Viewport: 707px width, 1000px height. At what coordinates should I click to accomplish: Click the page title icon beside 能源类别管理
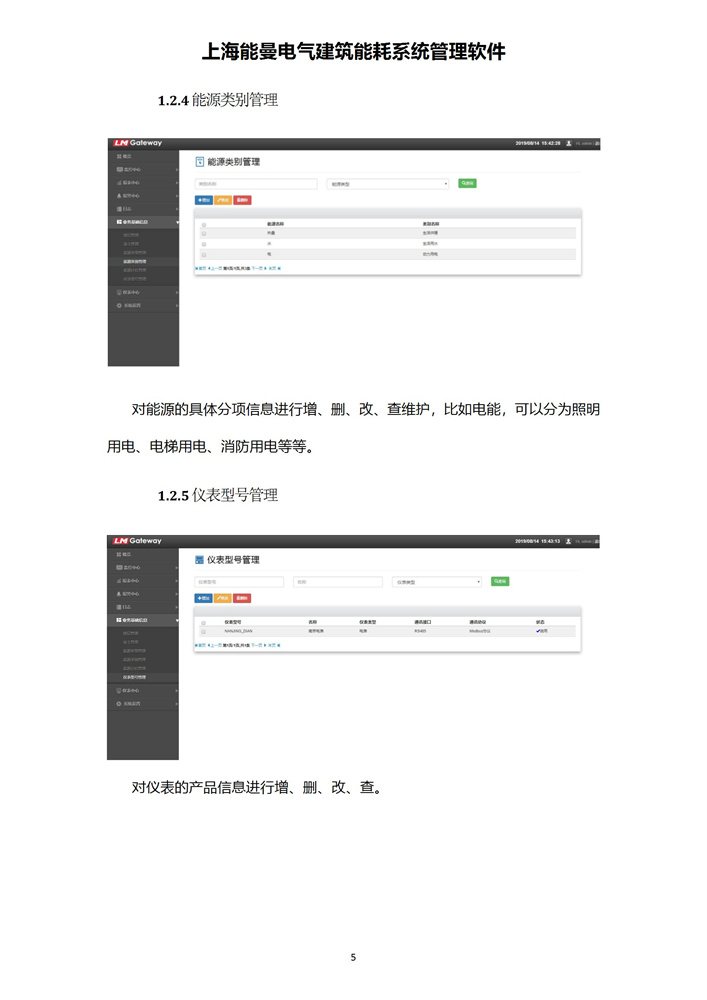pos(199,161)
